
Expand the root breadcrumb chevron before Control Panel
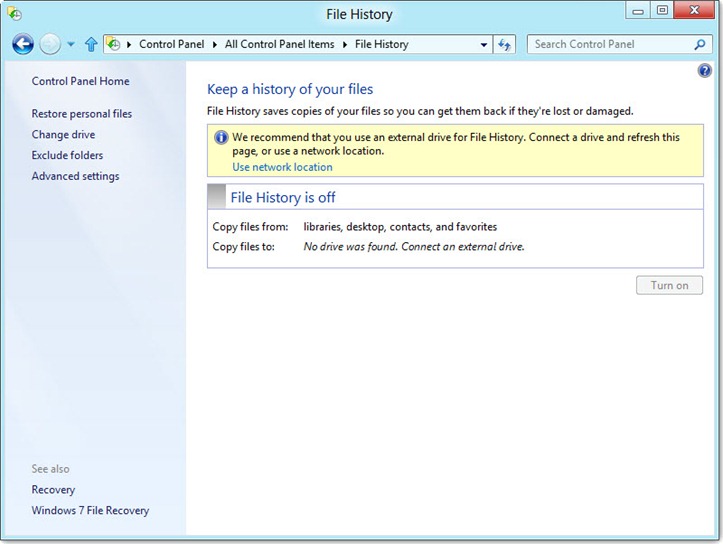129,44
